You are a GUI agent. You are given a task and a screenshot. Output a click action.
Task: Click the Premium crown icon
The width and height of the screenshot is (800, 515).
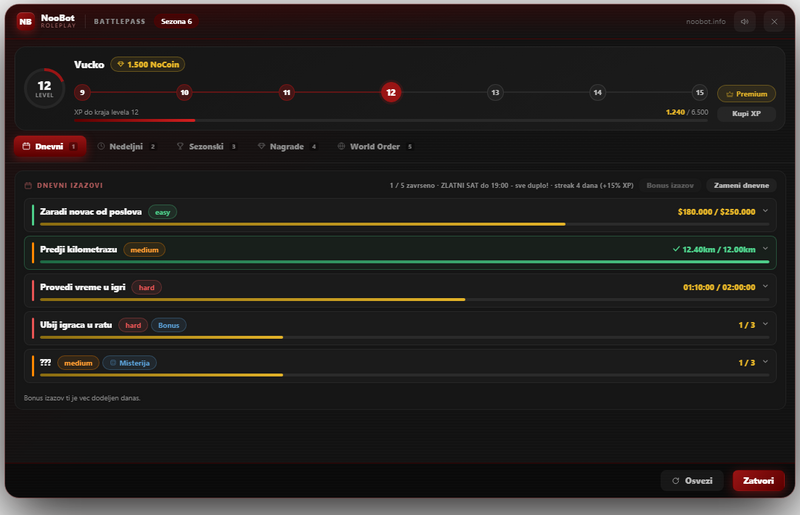coord(730,94)
